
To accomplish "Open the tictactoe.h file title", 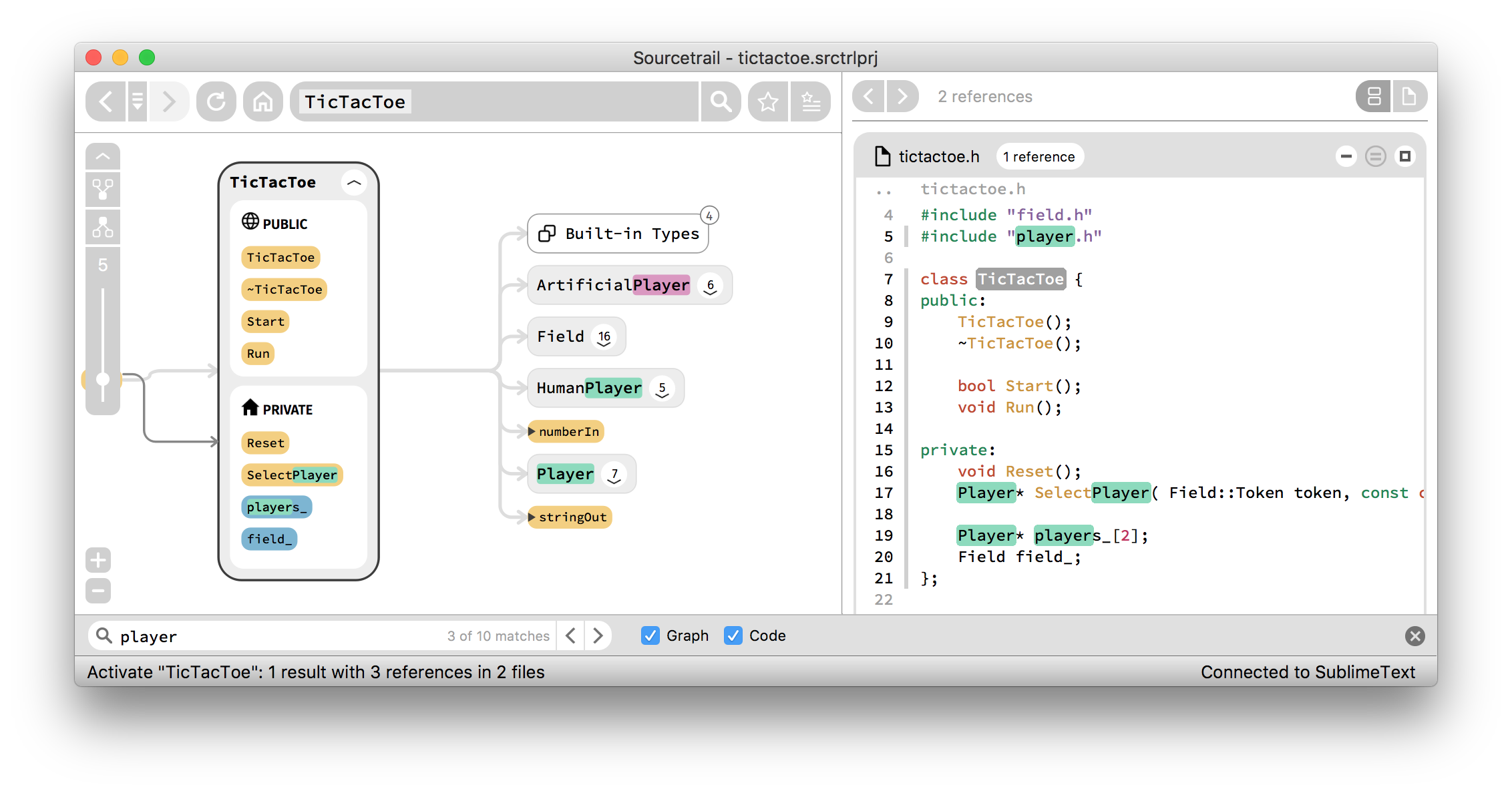I will 938,156.
